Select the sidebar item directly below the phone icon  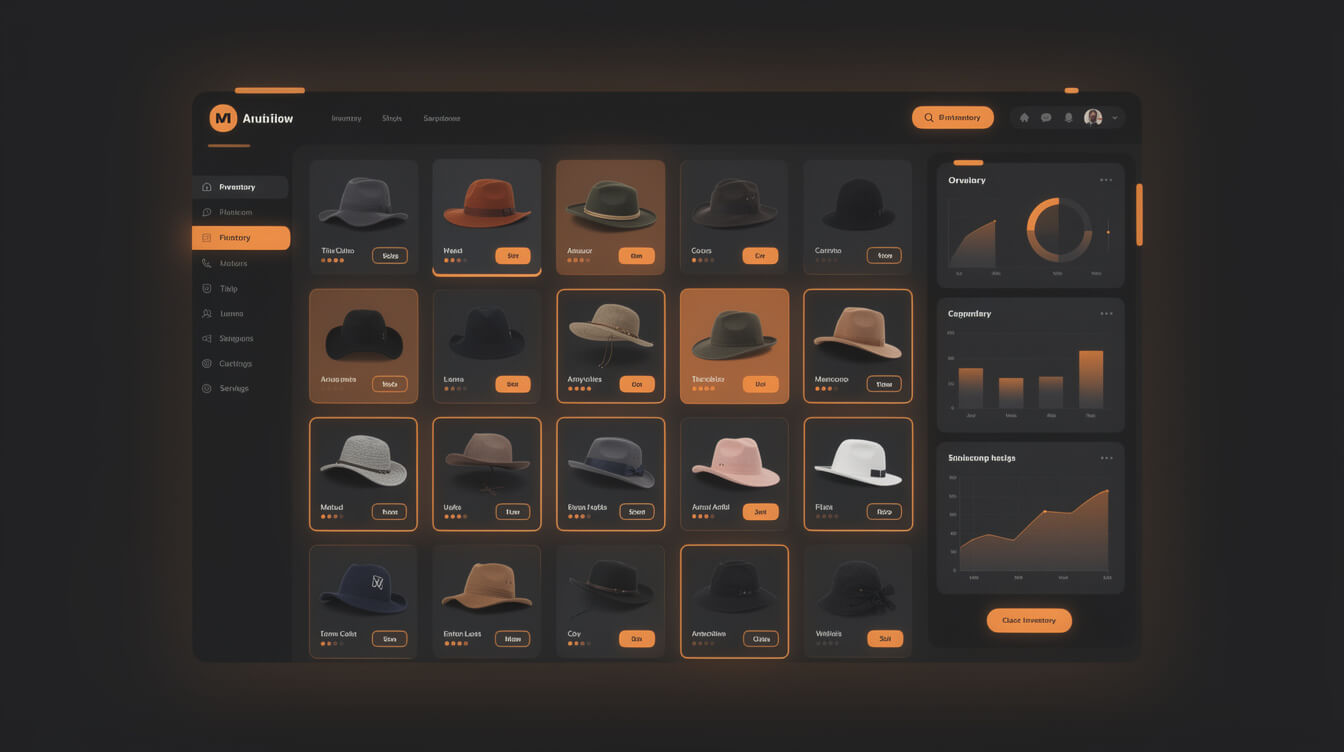click(x=240, y=288)
